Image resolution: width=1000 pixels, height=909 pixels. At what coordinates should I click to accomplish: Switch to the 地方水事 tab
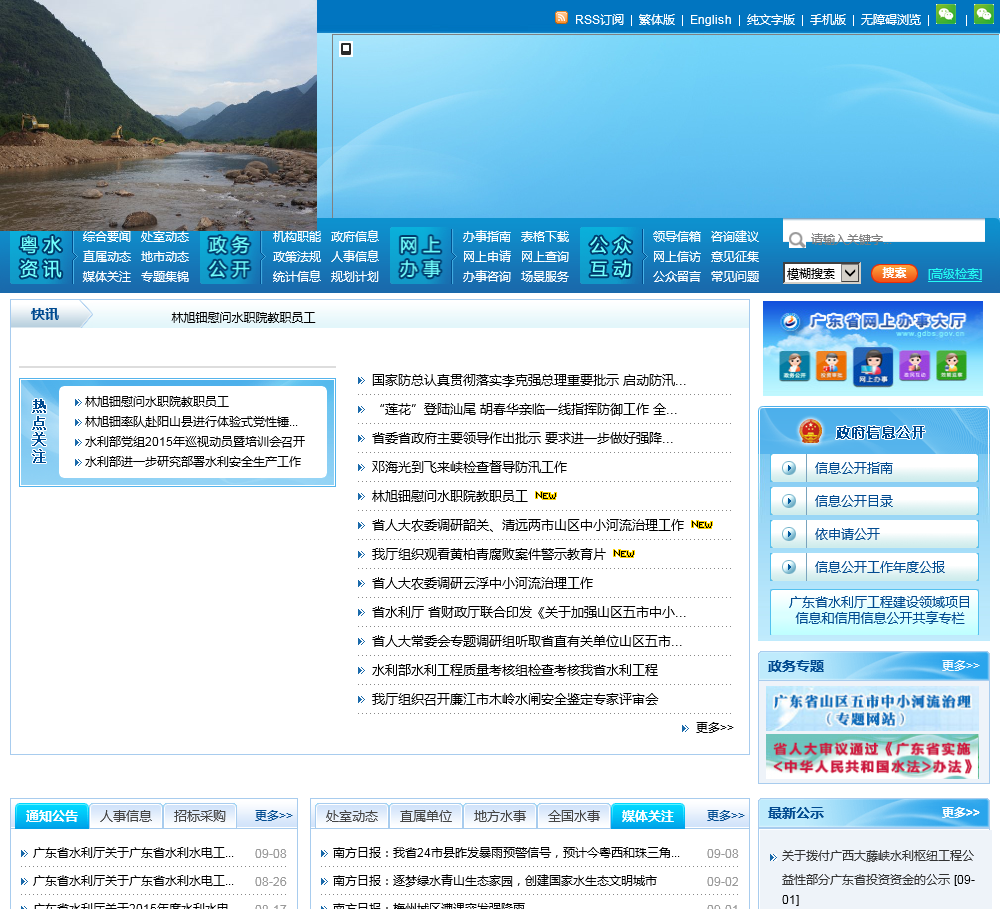[499, 816]
